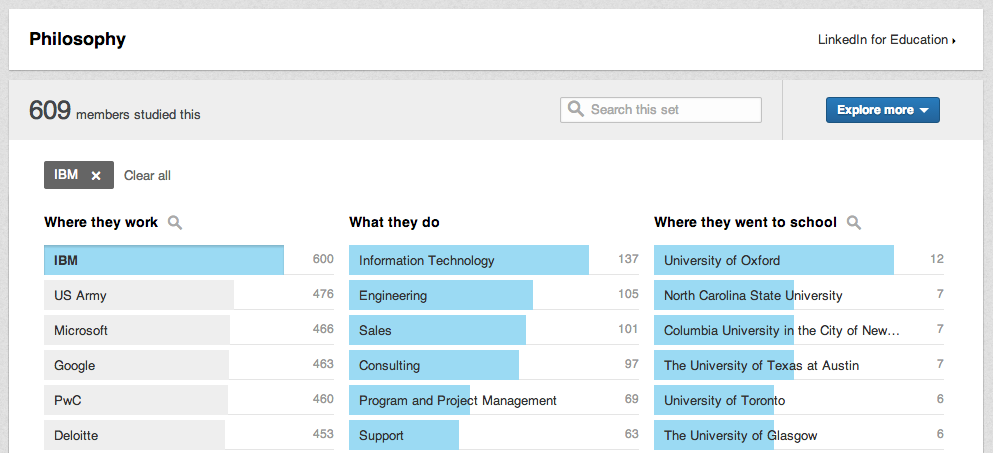Screen dimensions: 993x453
Task: Deselect the IBM employer bar
Action: pos(164,260)
